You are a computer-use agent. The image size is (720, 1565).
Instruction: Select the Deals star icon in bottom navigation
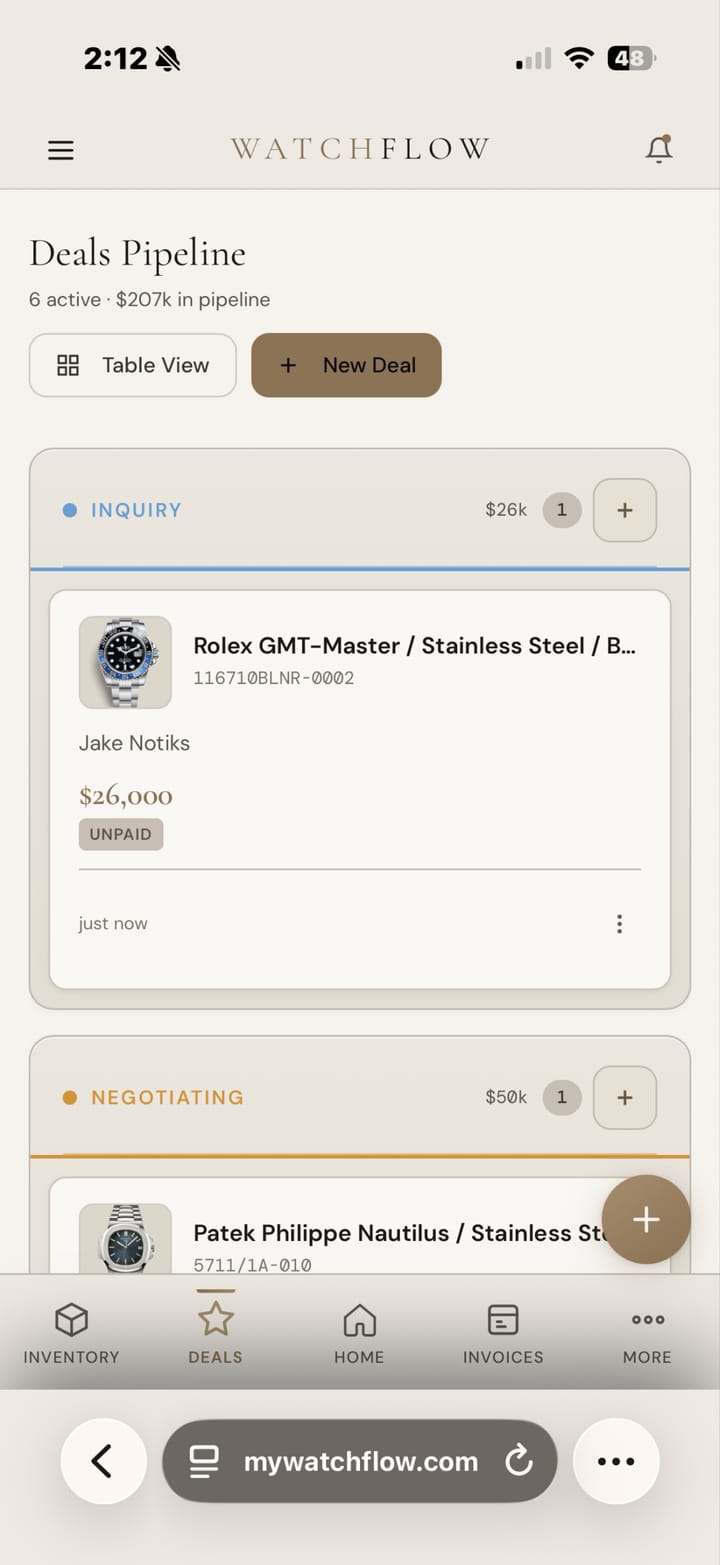215,1320
